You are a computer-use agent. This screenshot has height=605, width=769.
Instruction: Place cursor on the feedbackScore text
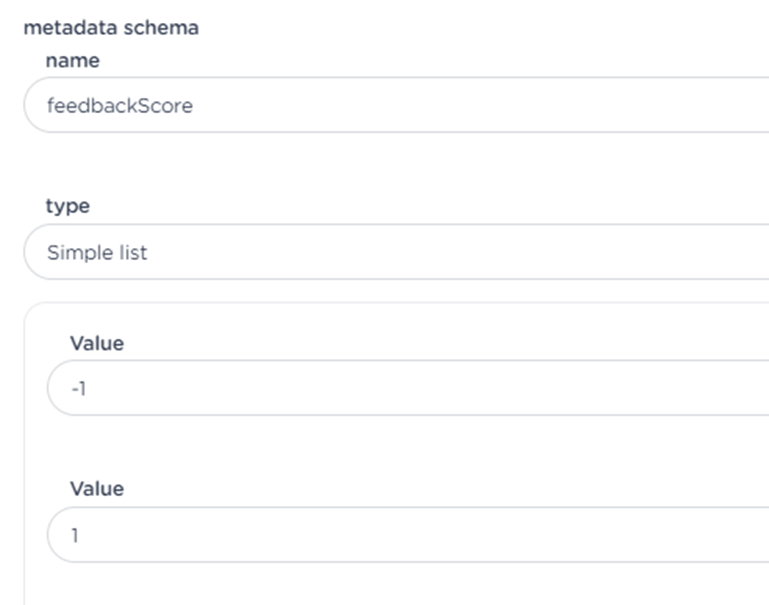120,105
